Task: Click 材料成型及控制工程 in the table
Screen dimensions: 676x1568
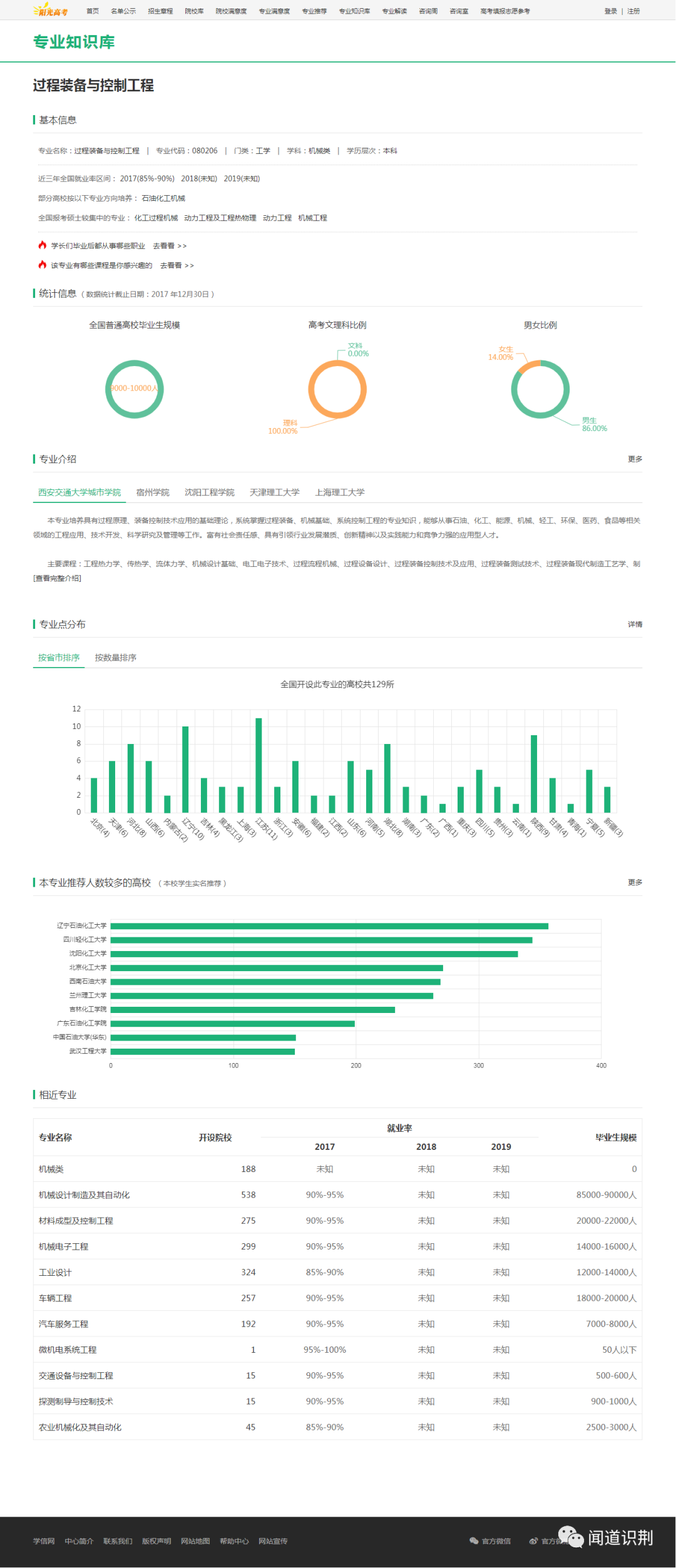Action: pos(76,1221)
